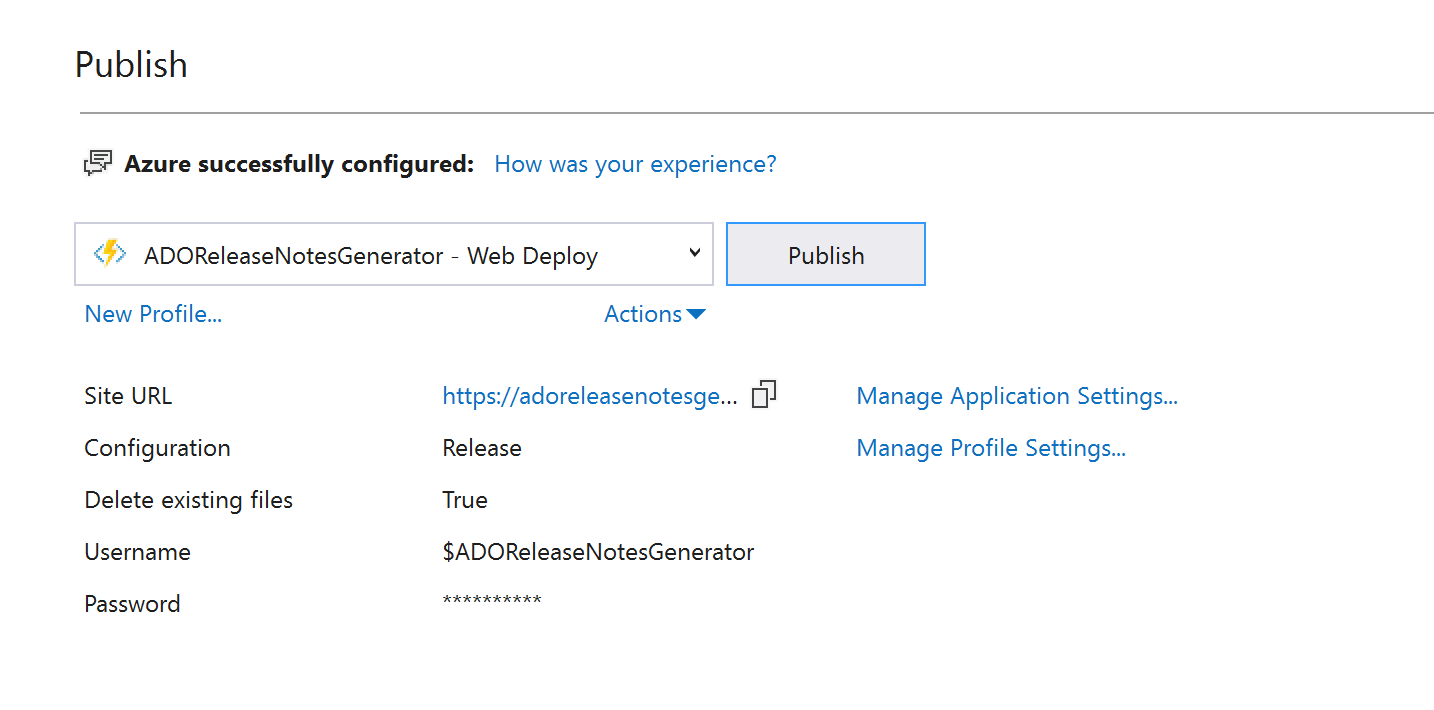1434x710 pixels.
Task: Open the "How was your experience?" link
Action: tap(635, 163)
